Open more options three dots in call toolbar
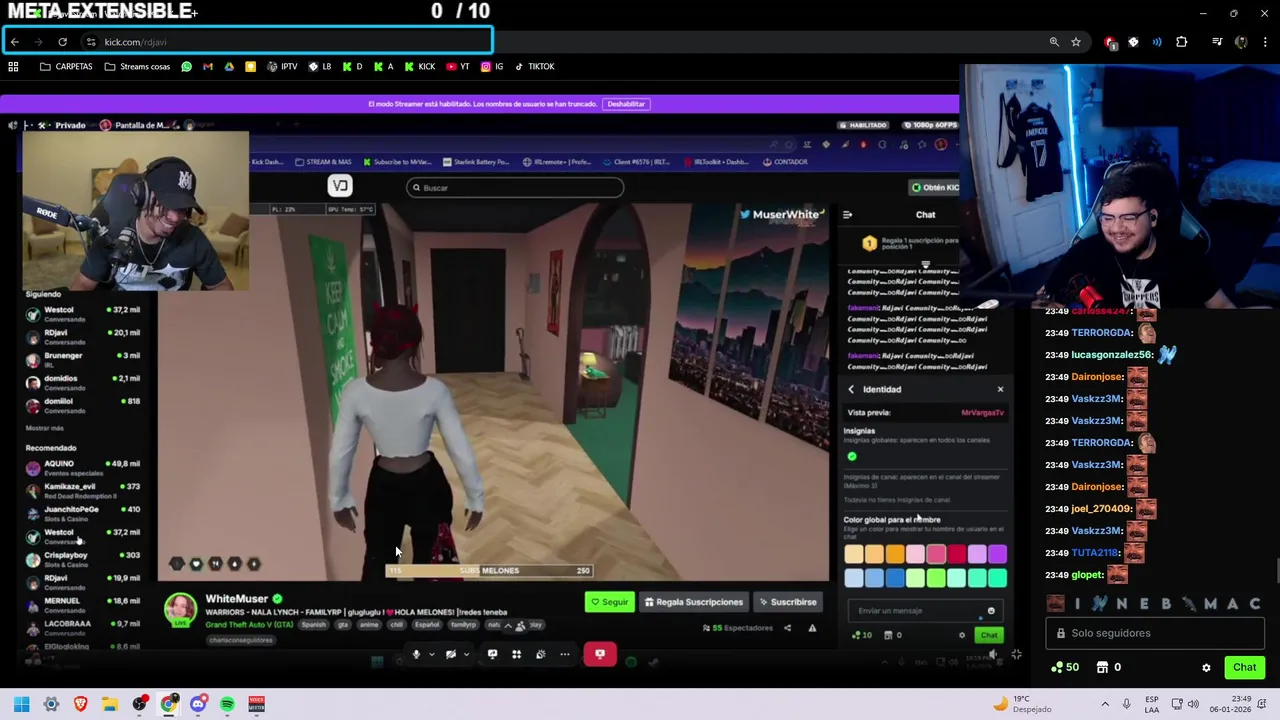 pyautogui.click(x=565, y=654)
